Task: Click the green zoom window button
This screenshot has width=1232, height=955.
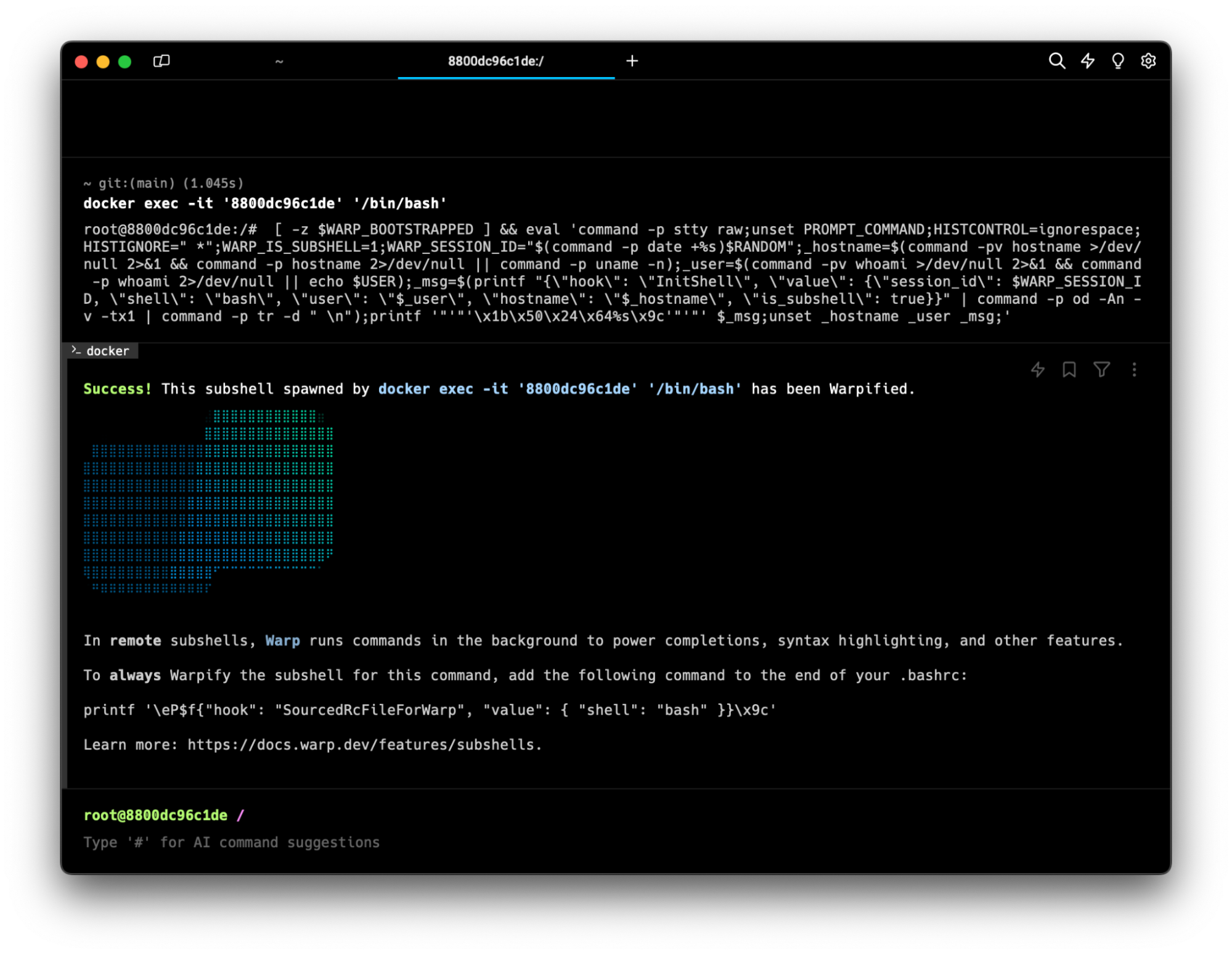Action: 124,61
